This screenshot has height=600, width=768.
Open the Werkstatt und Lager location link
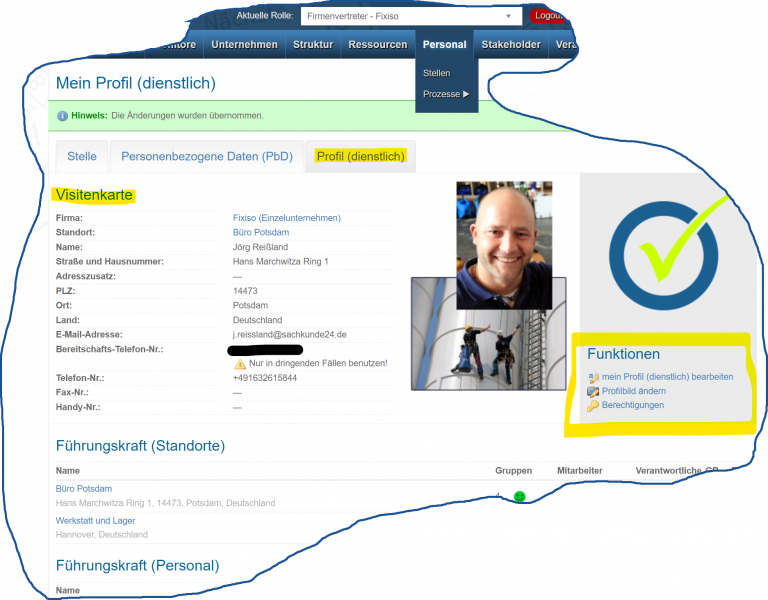pos(95,521)
